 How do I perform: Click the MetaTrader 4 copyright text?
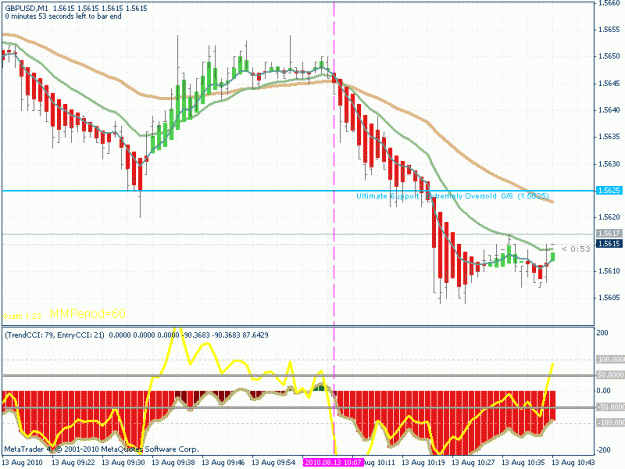pyautogui.click(x=101, y=449)
